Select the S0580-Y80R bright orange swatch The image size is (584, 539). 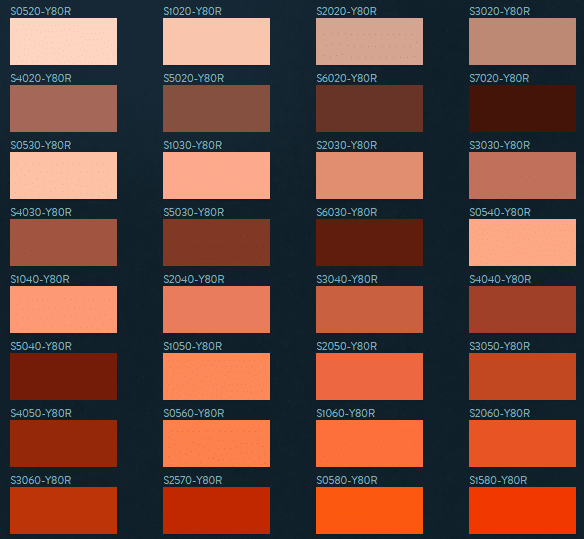[x=369, y=510]
